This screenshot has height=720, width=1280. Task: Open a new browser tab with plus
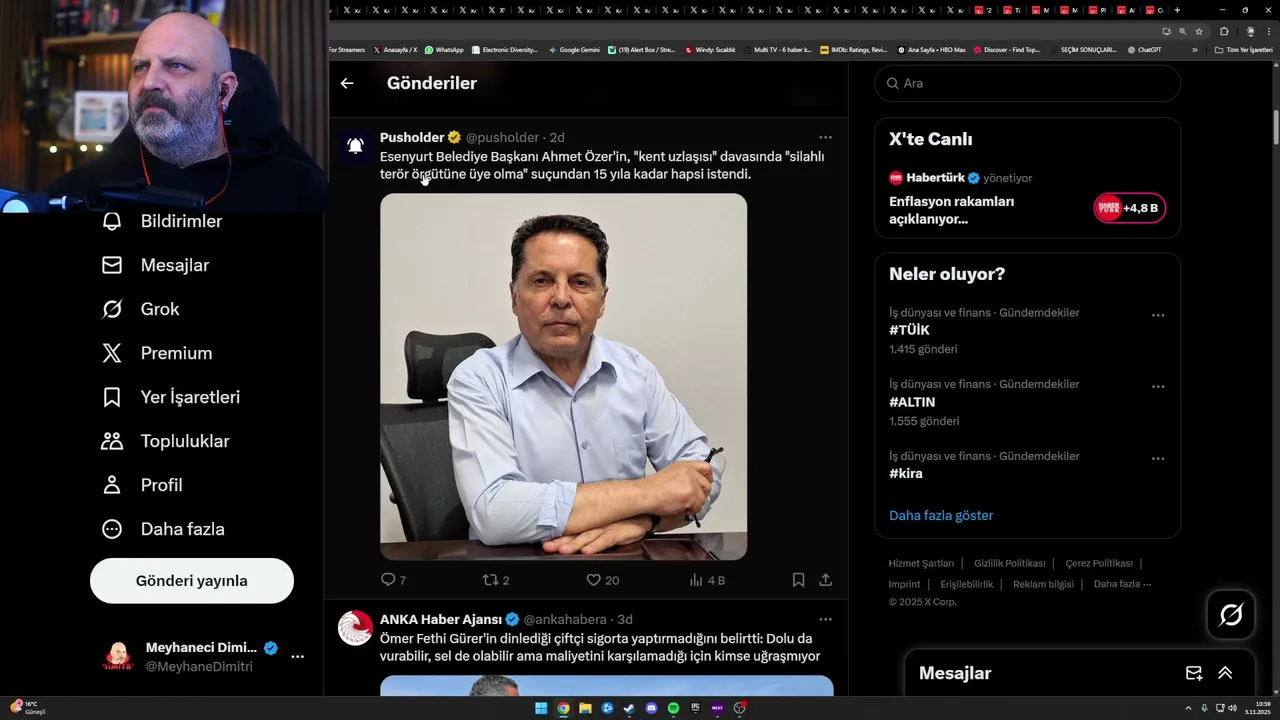[1177, 10]
